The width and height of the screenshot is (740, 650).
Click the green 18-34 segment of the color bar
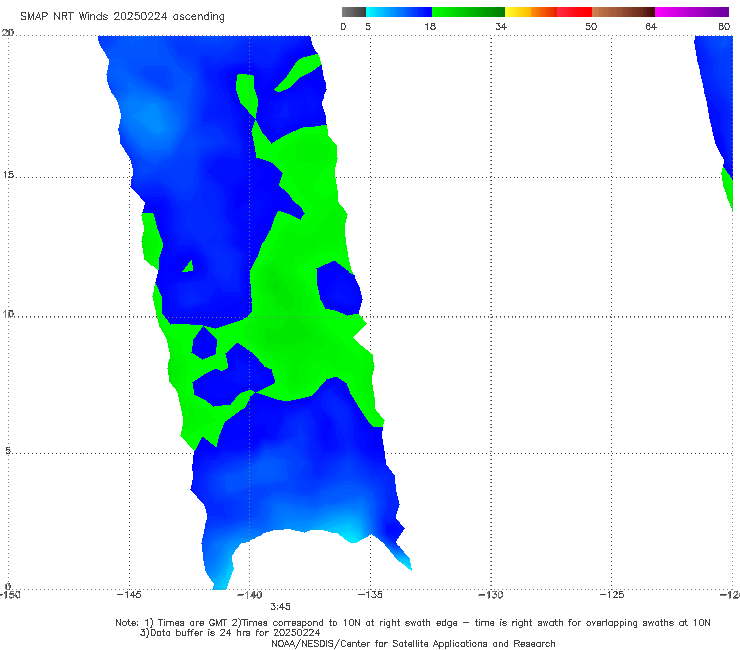(468, 12)
